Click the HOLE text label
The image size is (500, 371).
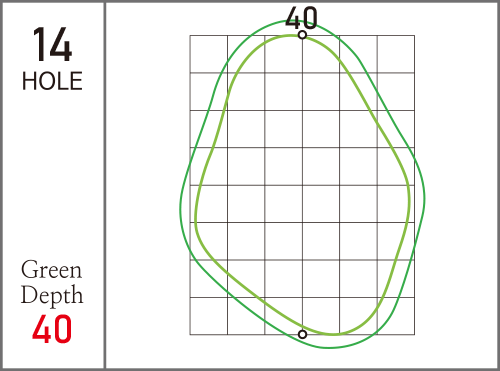(52, 81)
